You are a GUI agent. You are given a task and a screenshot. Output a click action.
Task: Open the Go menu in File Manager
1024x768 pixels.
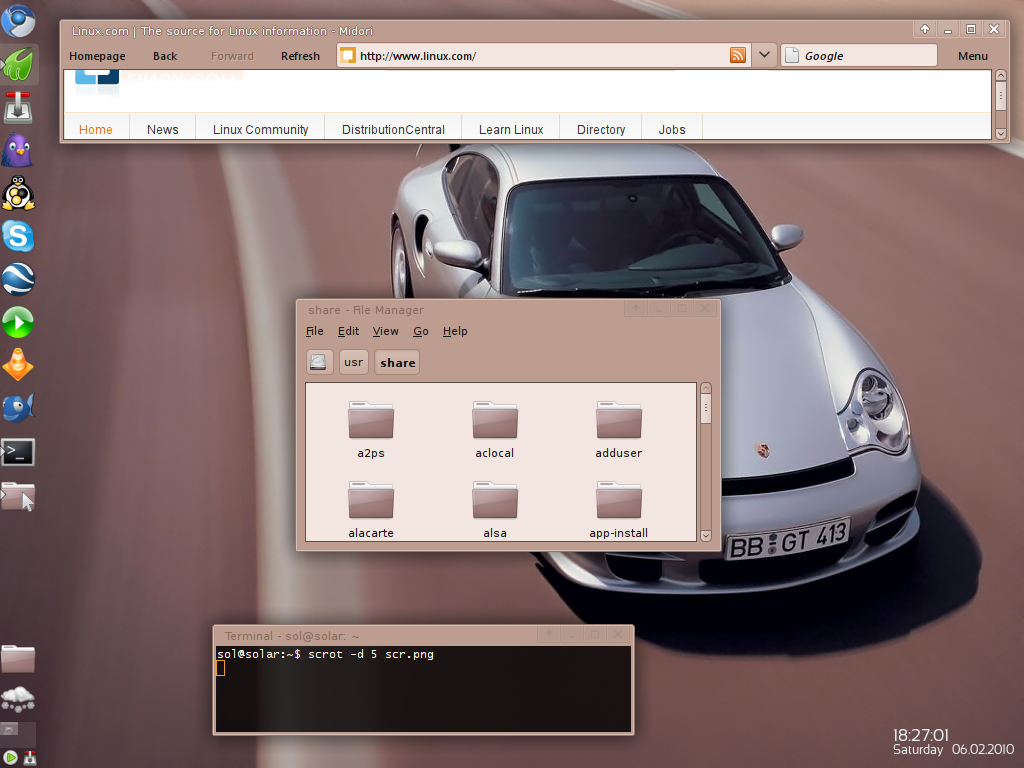pos(421,332)
